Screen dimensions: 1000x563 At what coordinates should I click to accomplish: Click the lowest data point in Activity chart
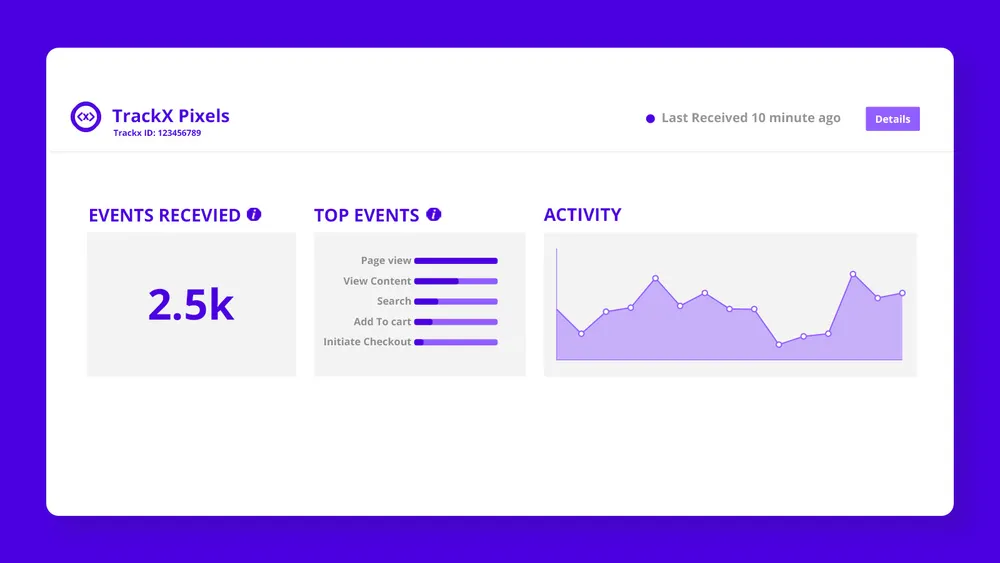tap(779, 344)
